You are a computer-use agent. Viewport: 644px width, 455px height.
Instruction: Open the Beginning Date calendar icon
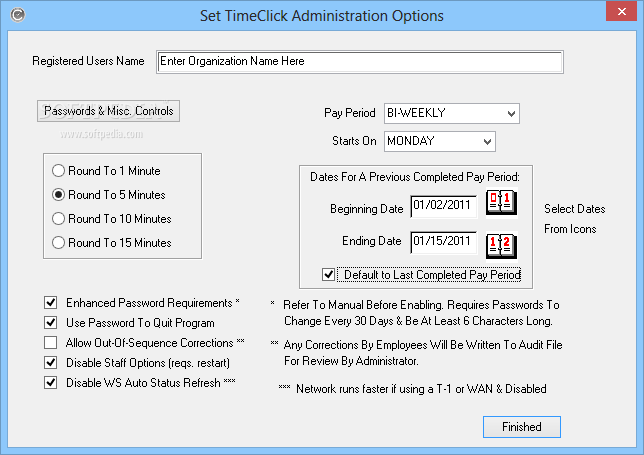pyautogui.click(x=501, y=203)
